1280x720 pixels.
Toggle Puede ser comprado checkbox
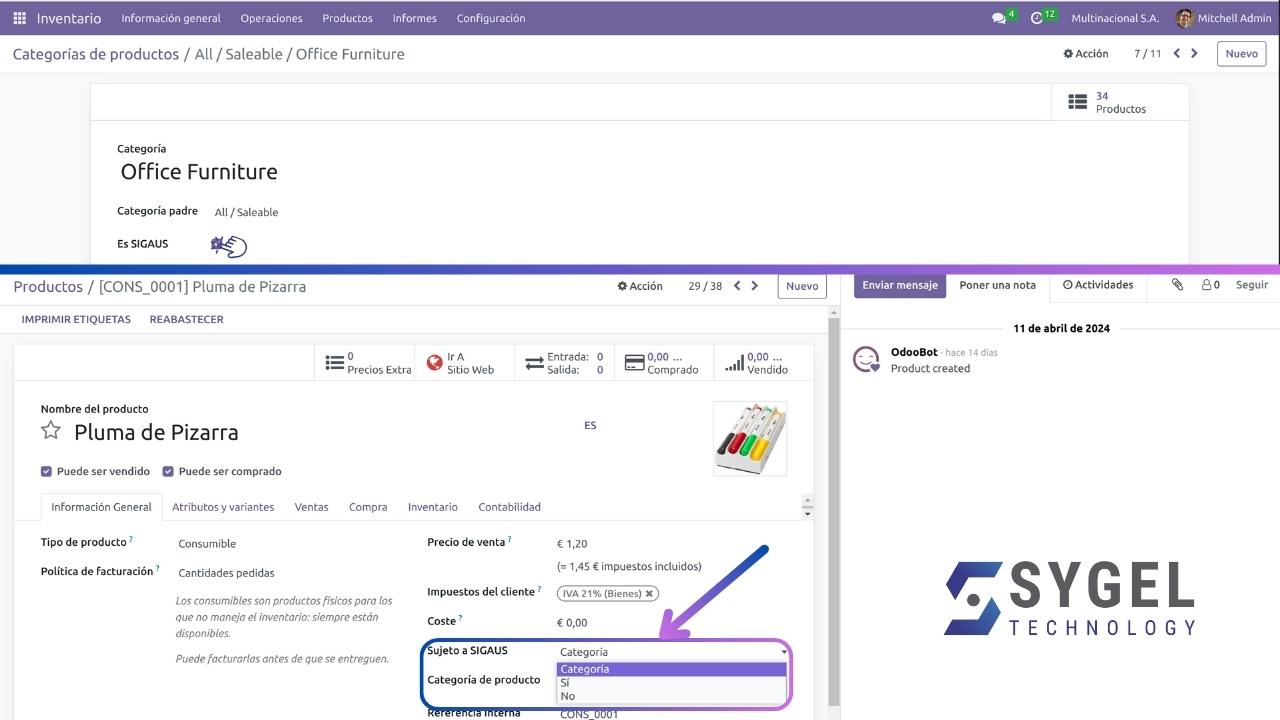tap(168, 471)
